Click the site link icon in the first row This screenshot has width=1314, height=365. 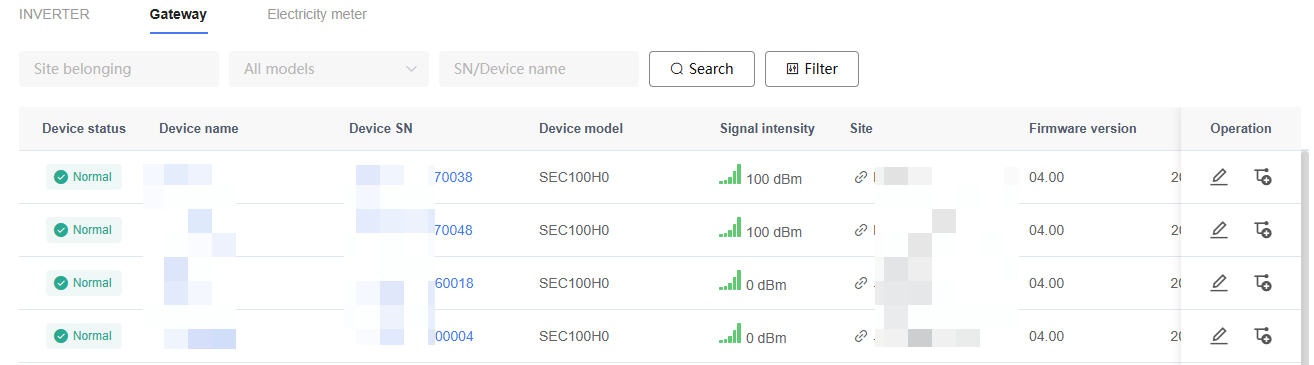(860, 177)
